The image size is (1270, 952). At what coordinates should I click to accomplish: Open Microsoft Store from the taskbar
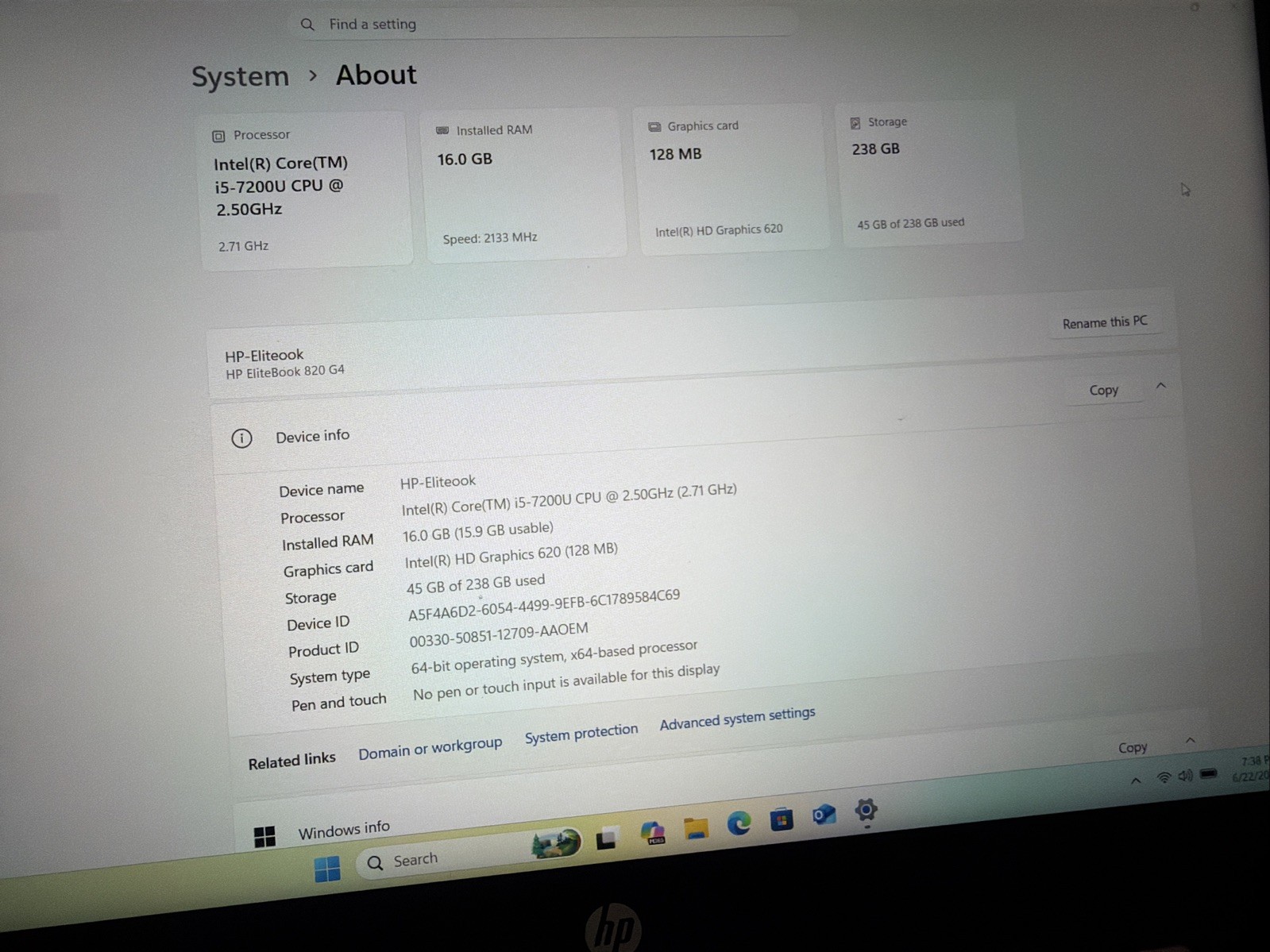point(782,819)
